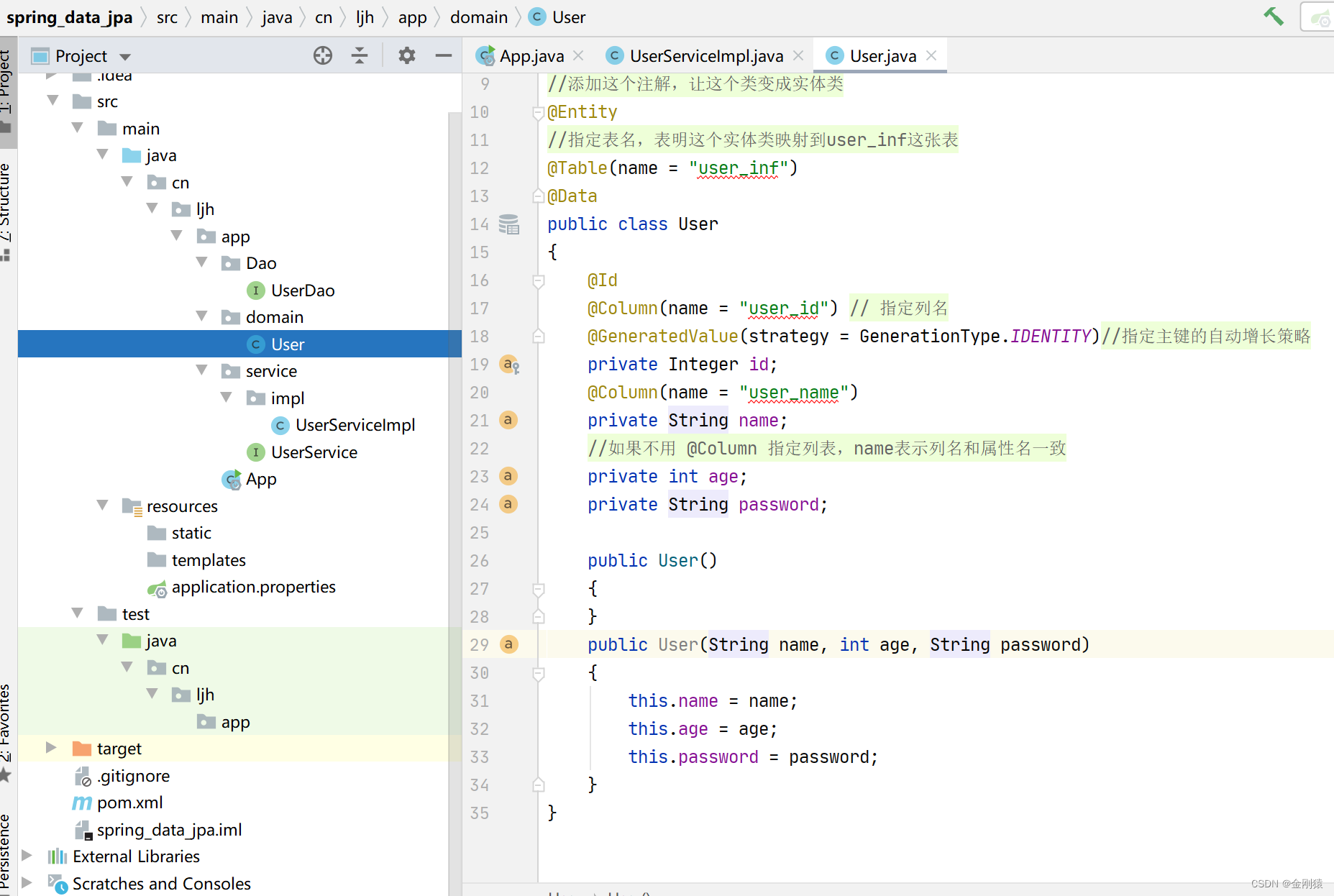Hide the Project panel with minus icon
The height and width of the screenshot is (896, 1334).
[x=444, y=55]
